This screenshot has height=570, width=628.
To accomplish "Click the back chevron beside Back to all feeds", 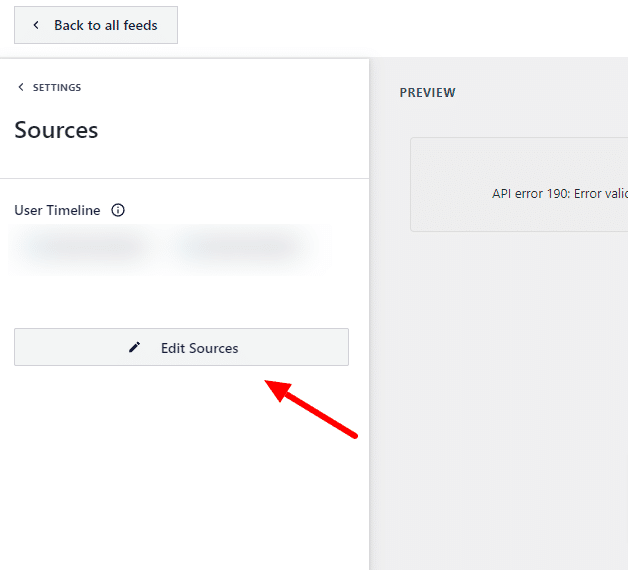I will 37,25.
